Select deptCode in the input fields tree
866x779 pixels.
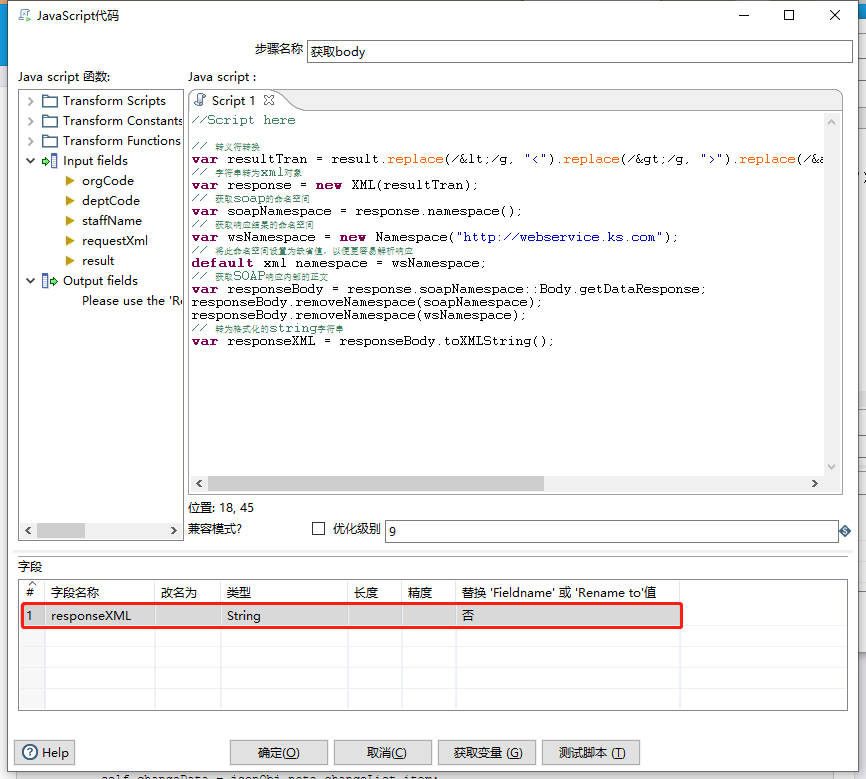(x=110, y=201)
